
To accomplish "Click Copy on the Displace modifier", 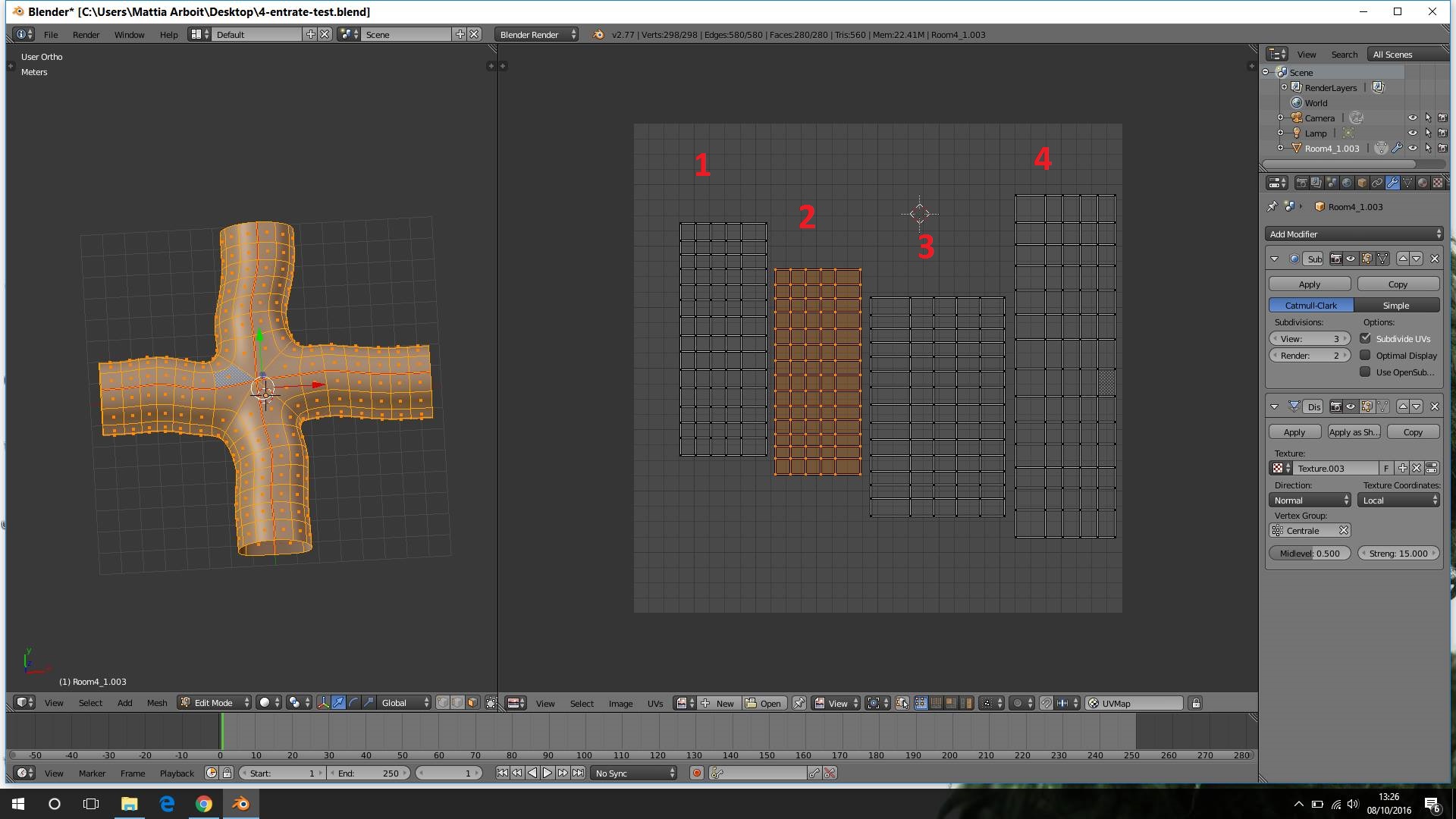I will [x=1412, y=431].
